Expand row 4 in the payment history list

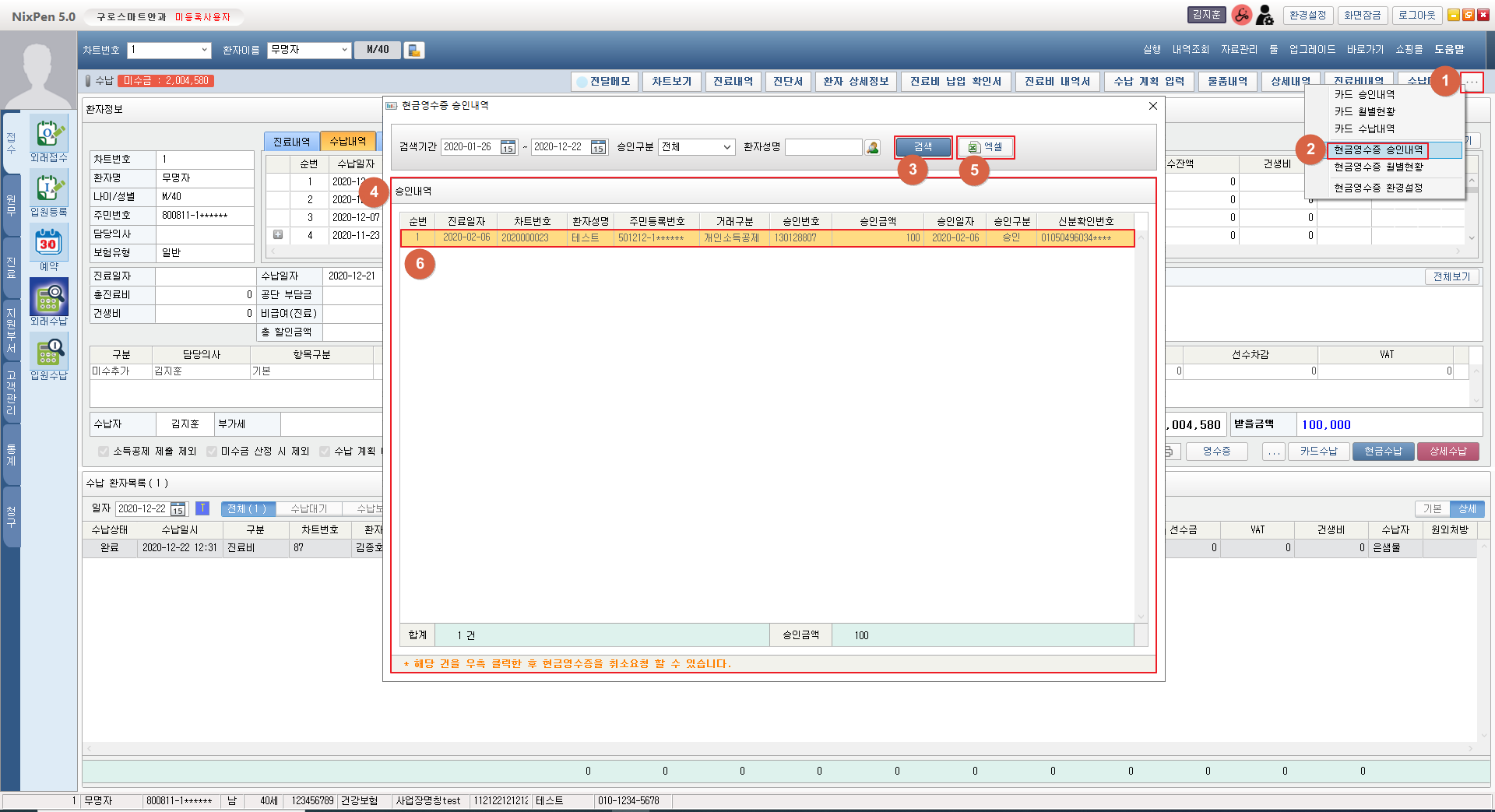(x=278, y=235)
